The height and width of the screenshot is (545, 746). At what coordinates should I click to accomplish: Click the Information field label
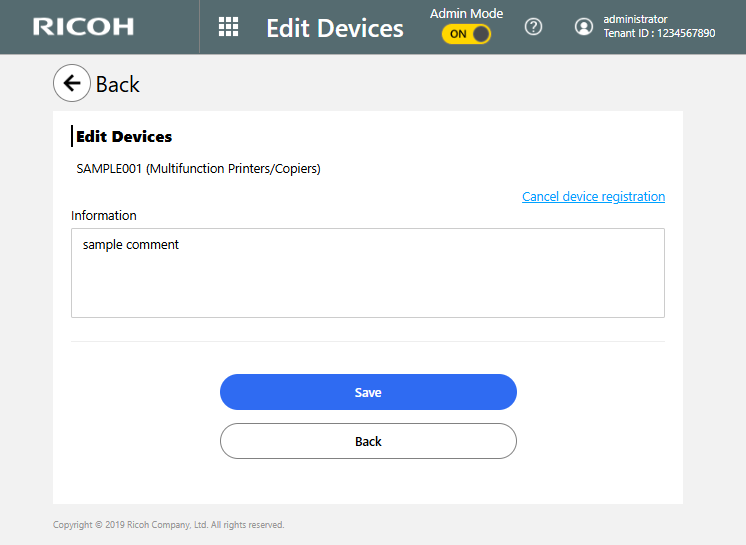point(104,215)
